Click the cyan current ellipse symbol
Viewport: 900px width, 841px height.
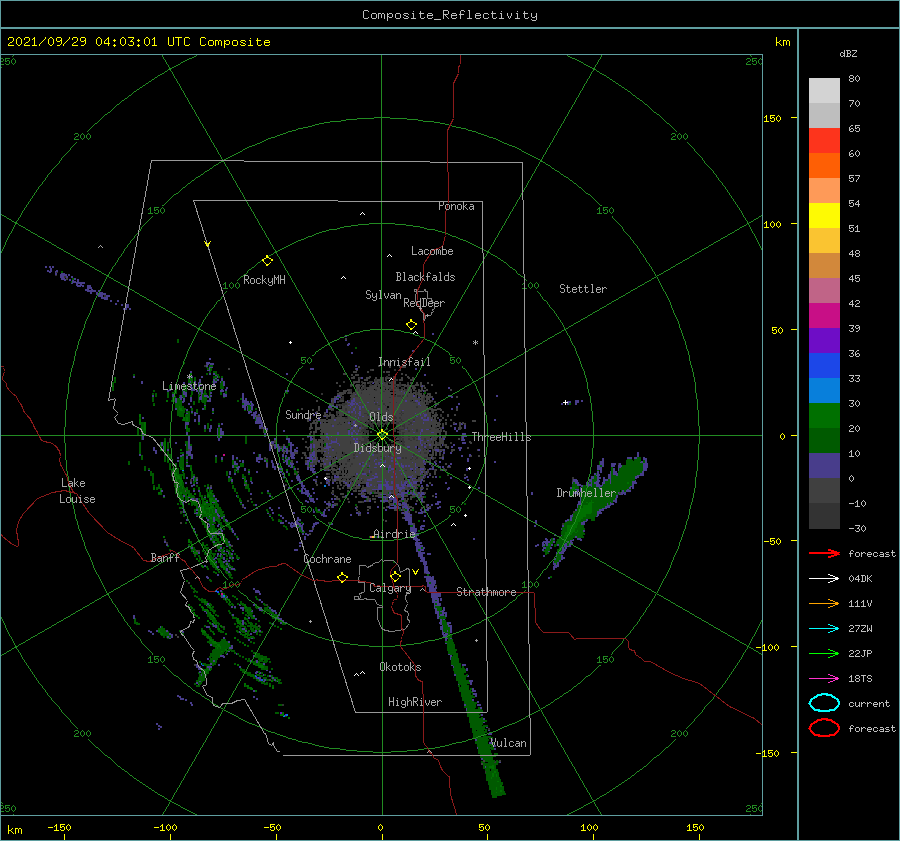(x=824, y=703)
